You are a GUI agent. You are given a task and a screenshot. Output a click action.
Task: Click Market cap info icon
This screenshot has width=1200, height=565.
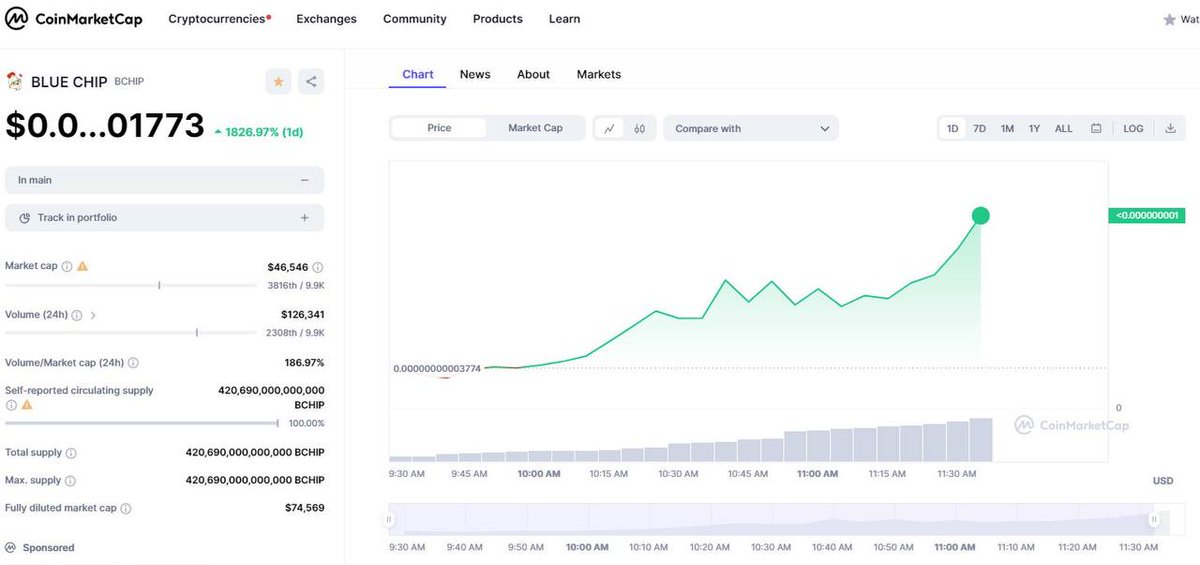click(x=67, y=266)
